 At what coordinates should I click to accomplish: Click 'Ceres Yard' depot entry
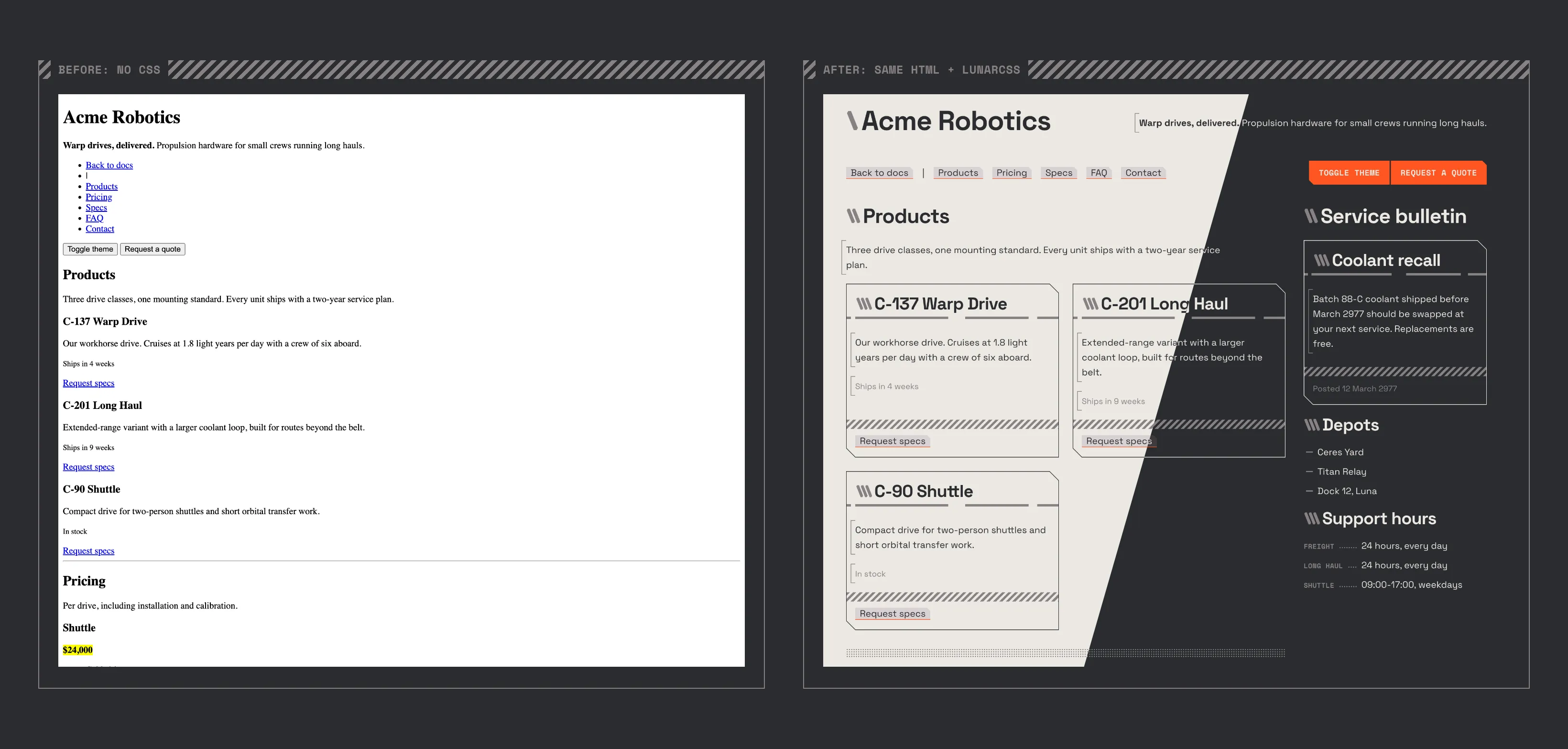[1340, 452]
